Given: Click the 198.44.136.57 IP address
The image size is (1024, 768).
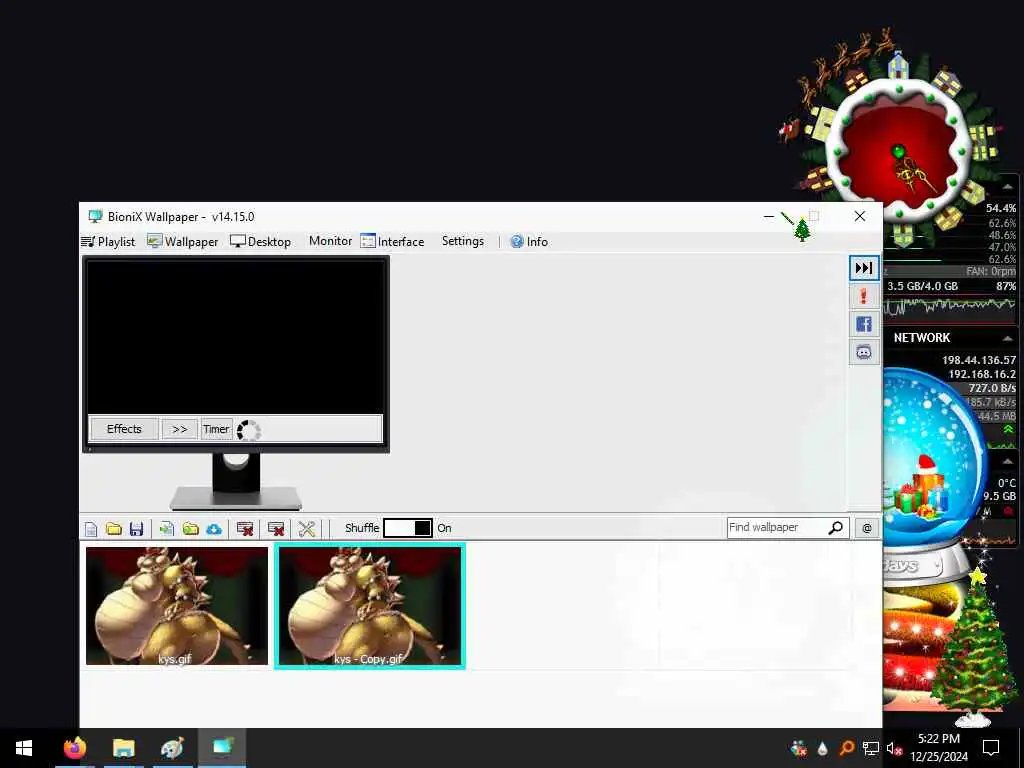Looking at the screenshot, I should point(978,360).
